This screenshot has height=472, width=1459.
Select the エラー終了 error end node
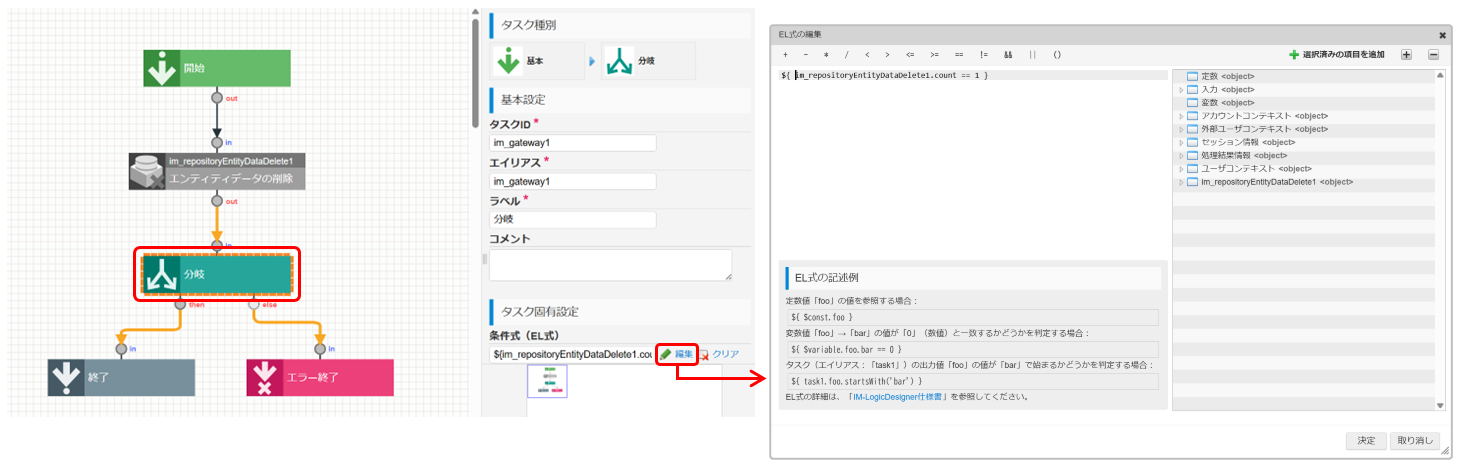[x=320, y=378]
